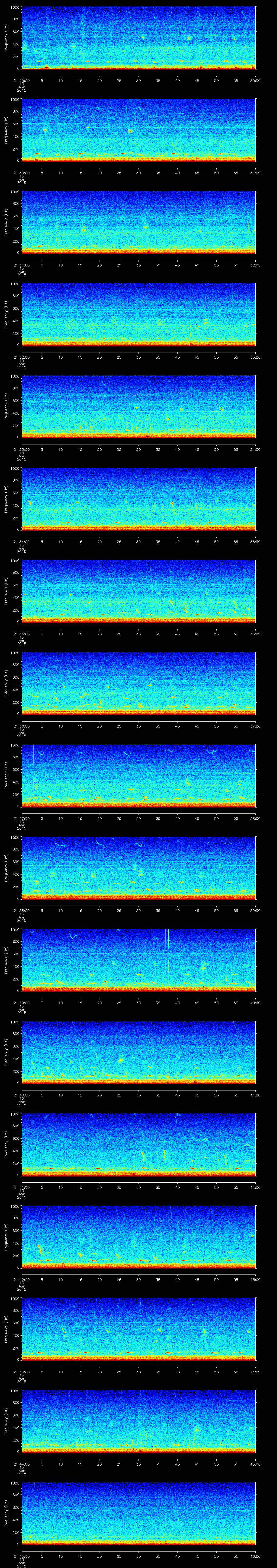The width and height of the screenshot is (277, 1568).
Task: Click the 21:38:00 start time label
Action: click(x=21, y=910)
